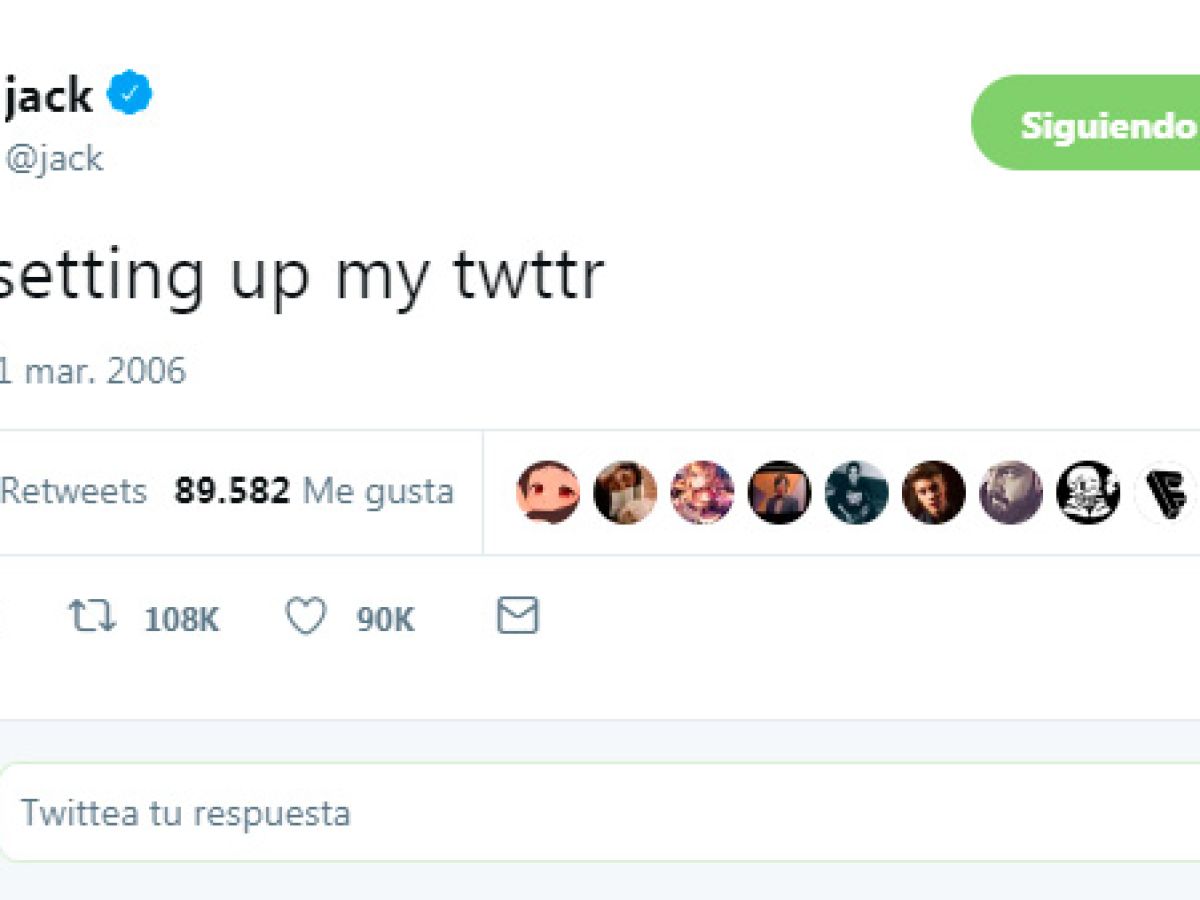Like the tweet with the heart icon

point(305,618)
